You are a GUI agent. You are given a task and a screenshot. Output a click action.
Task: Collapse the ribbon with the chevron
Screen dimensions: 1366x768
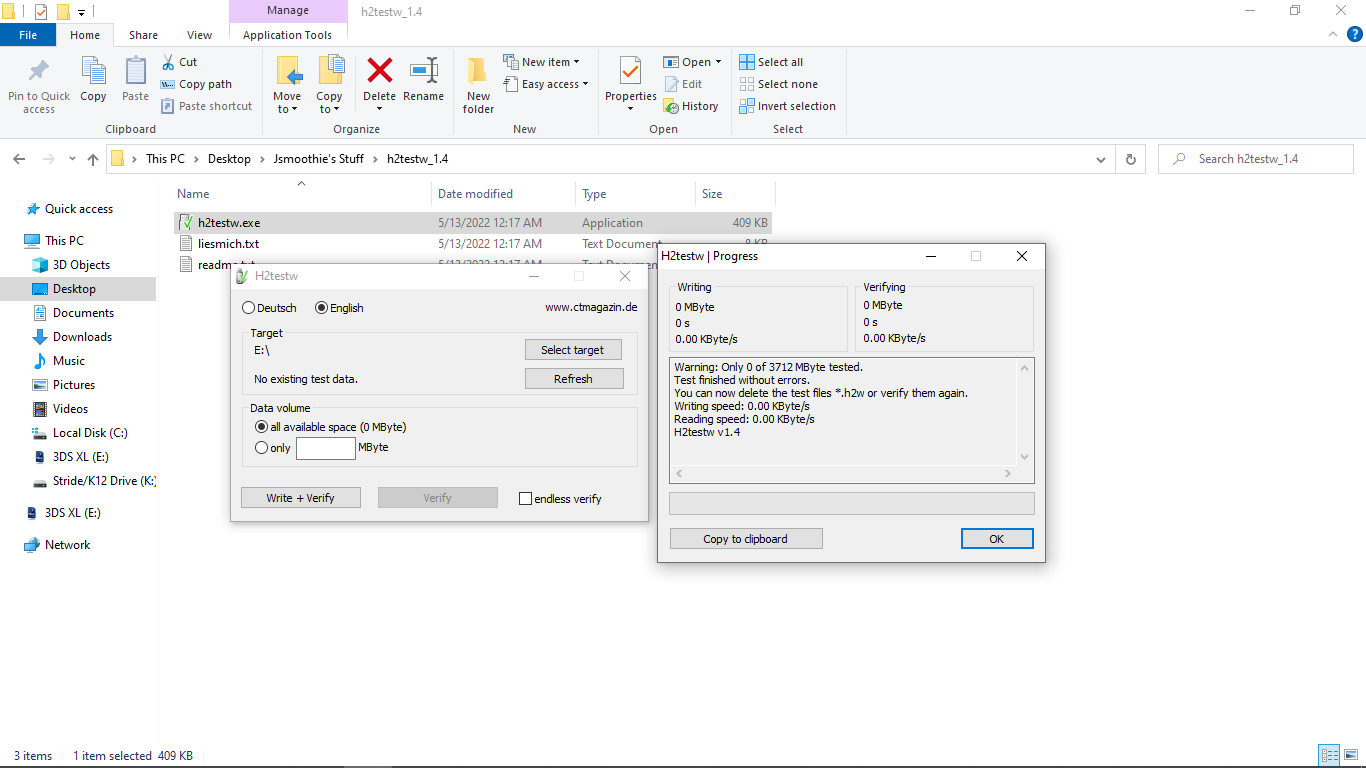1332,34
